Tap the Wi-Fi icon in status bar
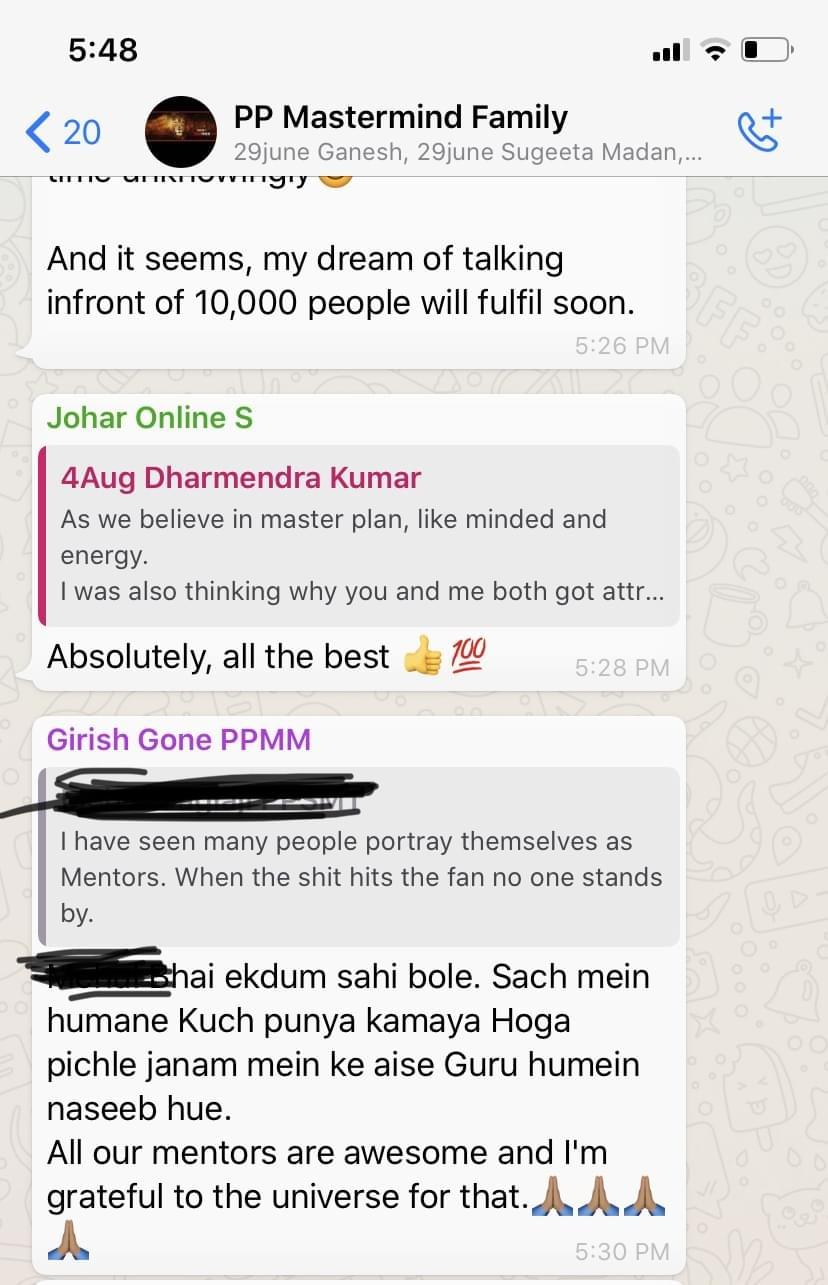 (715, 50)
